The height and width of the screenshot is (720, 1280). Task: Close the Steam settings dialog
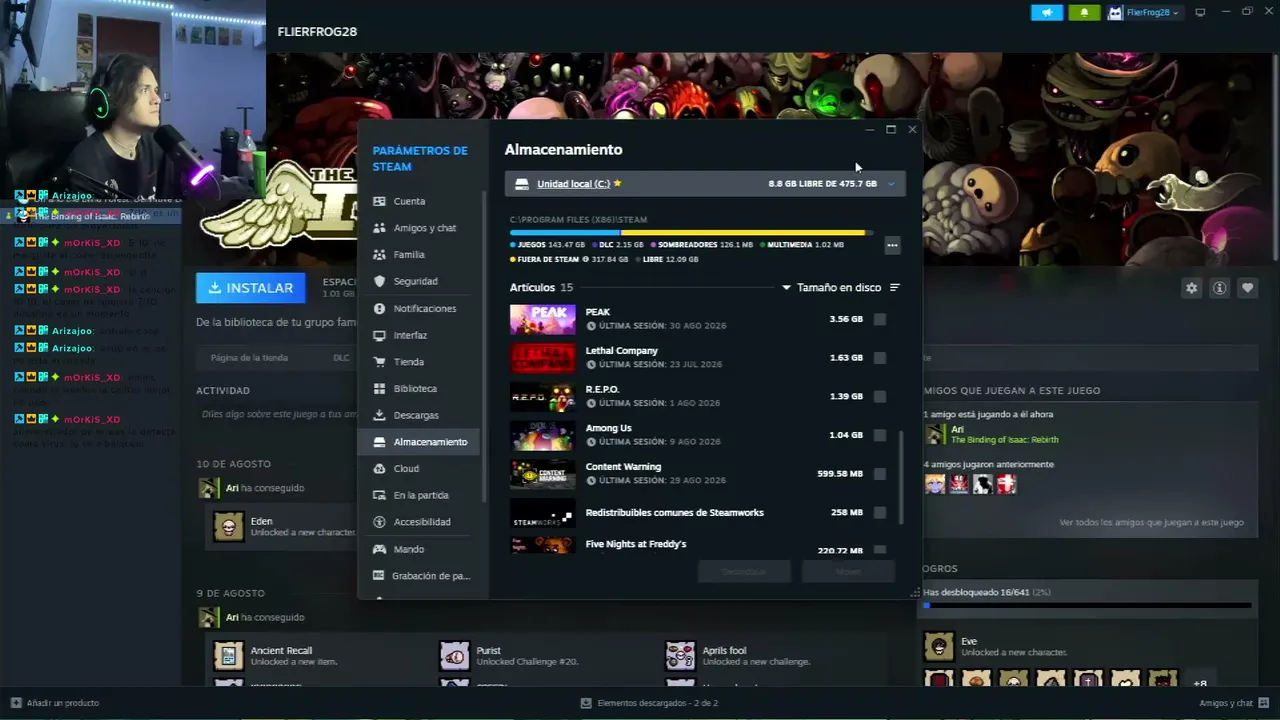pos(912,129)
